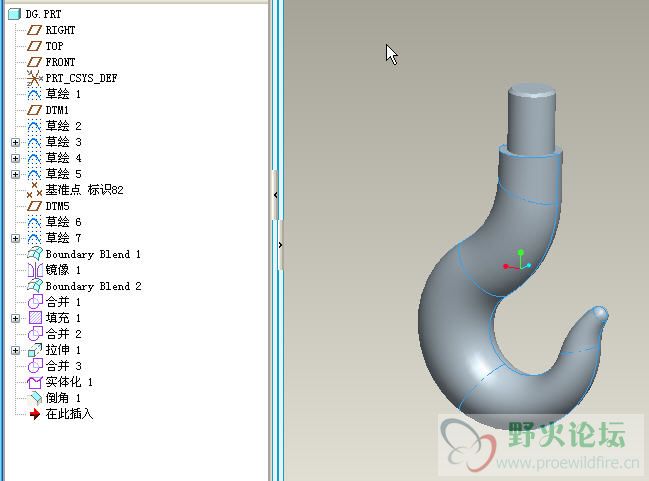Image resolution: width=649 pixels, height=481 pixels.
Task: Select the 拉伸 1 label
Action: [x=63, y=350]
